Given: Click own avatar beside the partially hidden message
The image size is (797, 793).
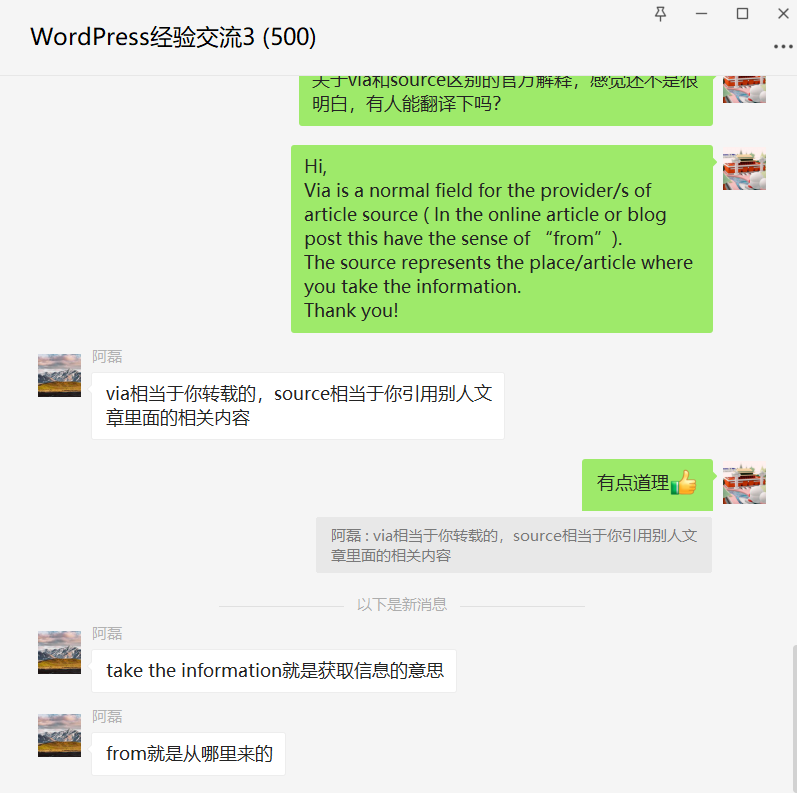Looking at the screenshot, I should pyautogui.click(x=744, y=89).
